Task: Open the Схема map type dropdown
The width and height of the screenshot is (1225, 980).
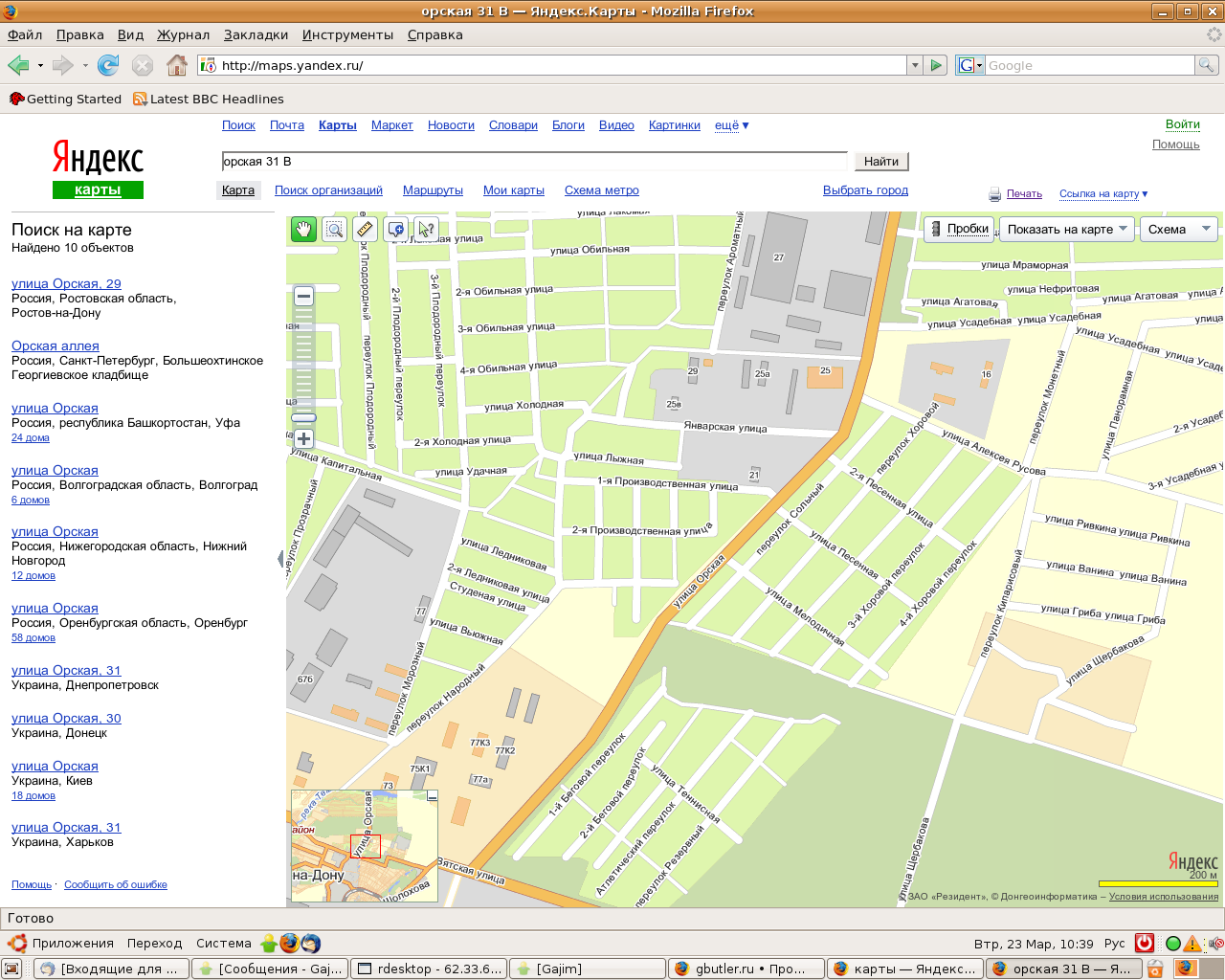Action: pyautogui.click(x=1179, y=229)
